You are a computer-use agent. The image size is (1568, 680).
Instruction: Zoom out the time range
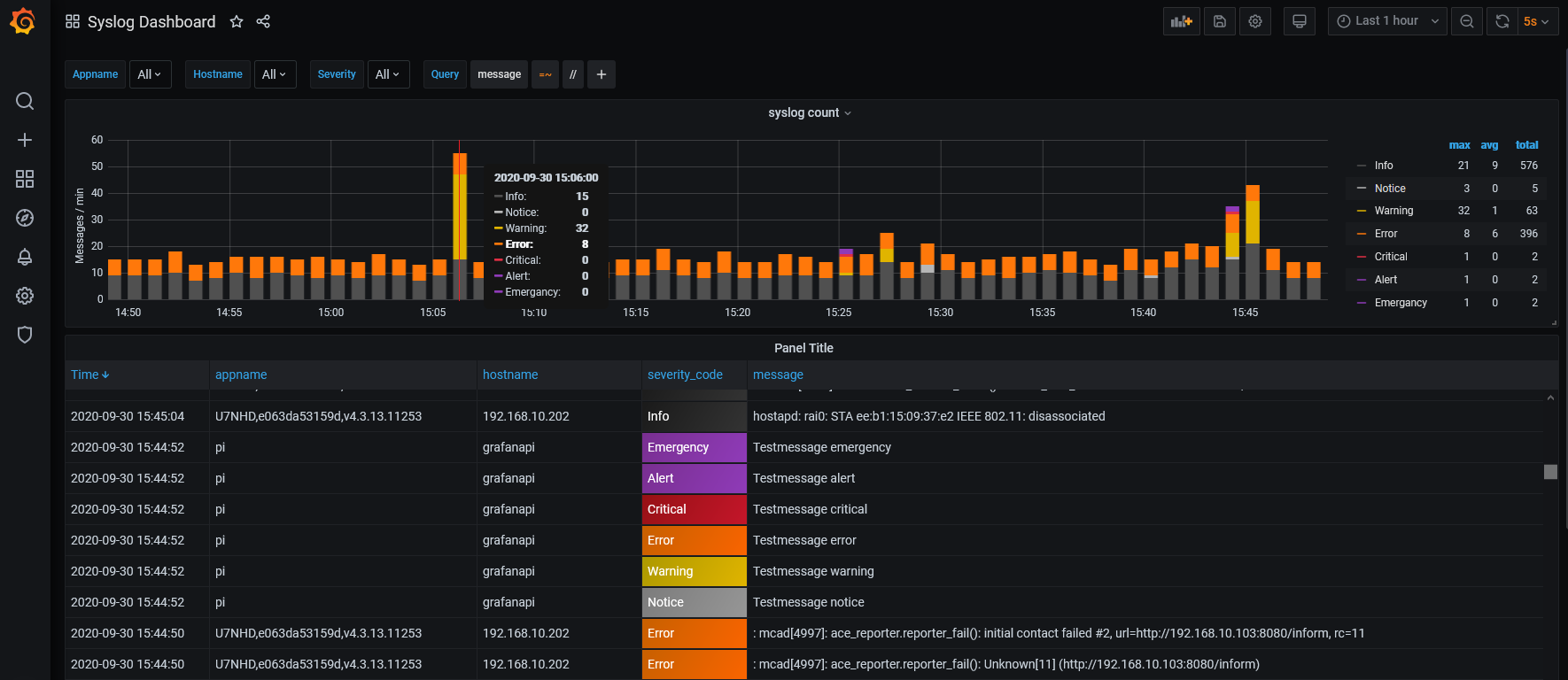coord(1467,21)
